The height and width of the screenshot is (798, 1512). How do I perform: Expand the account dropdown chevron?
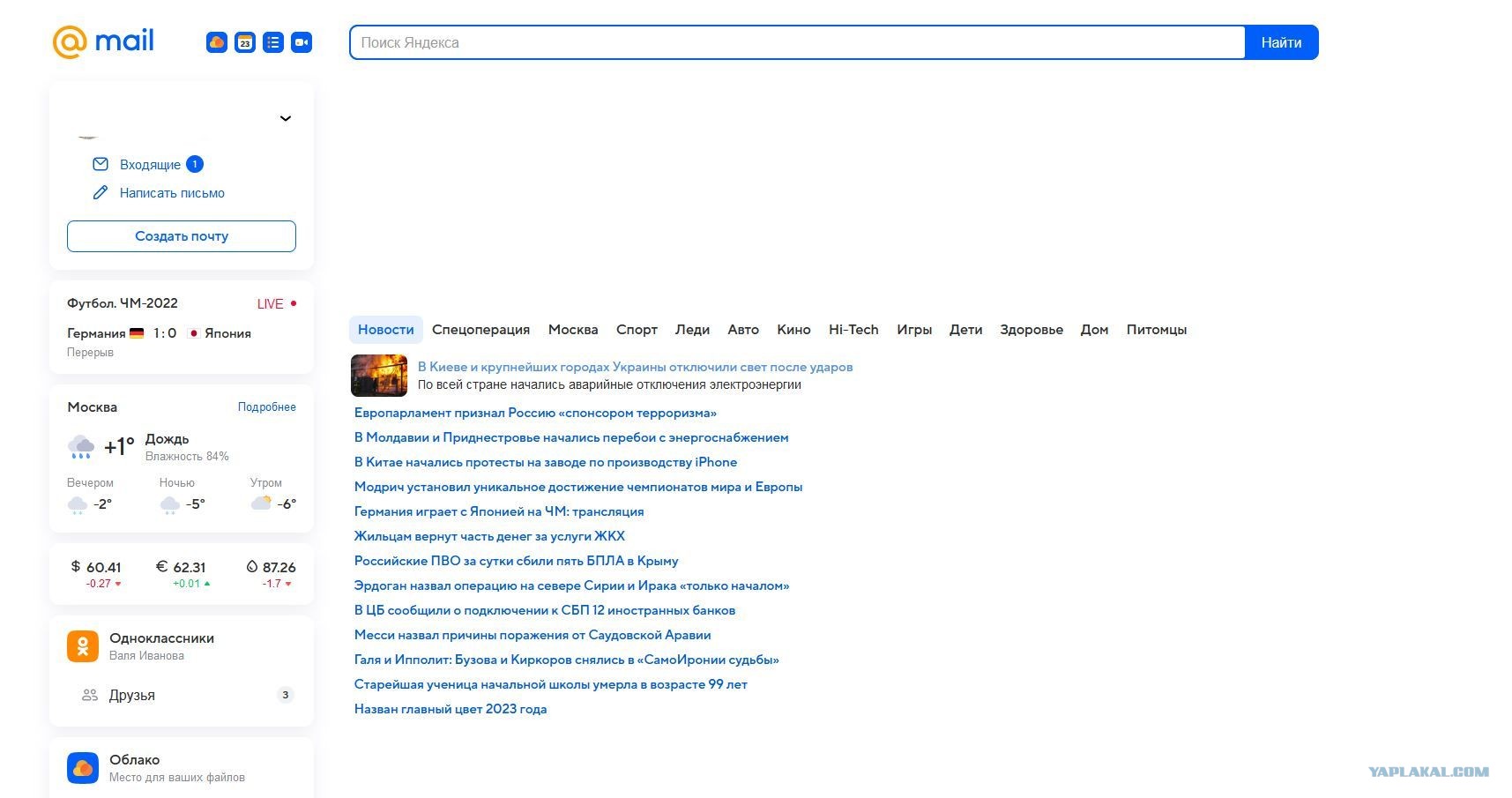tap(286, 118)
